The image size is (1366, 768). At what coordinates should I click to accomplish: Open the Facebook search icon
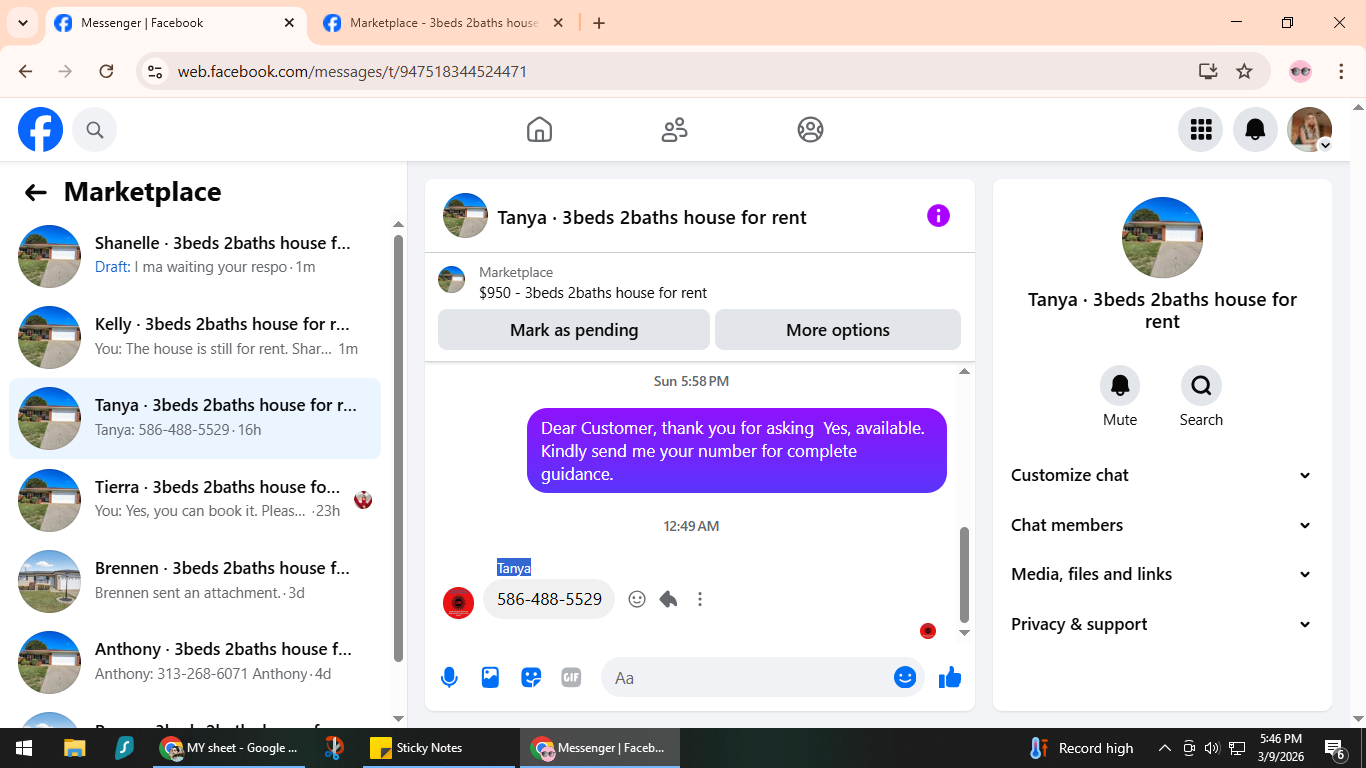[95, 129]
